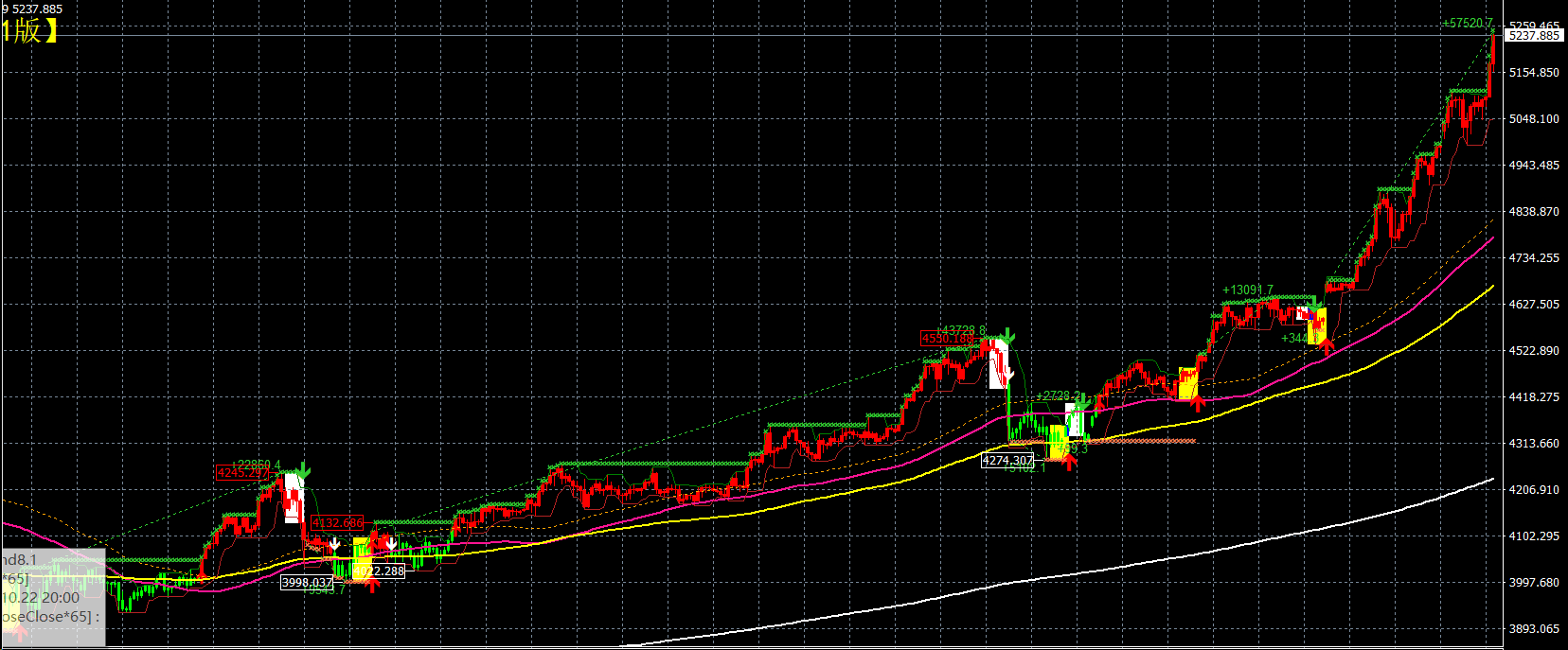Select yellow highlight box beside +344.3
The width and height of the screenshot is (1568, 650).
click(1317, 325)
